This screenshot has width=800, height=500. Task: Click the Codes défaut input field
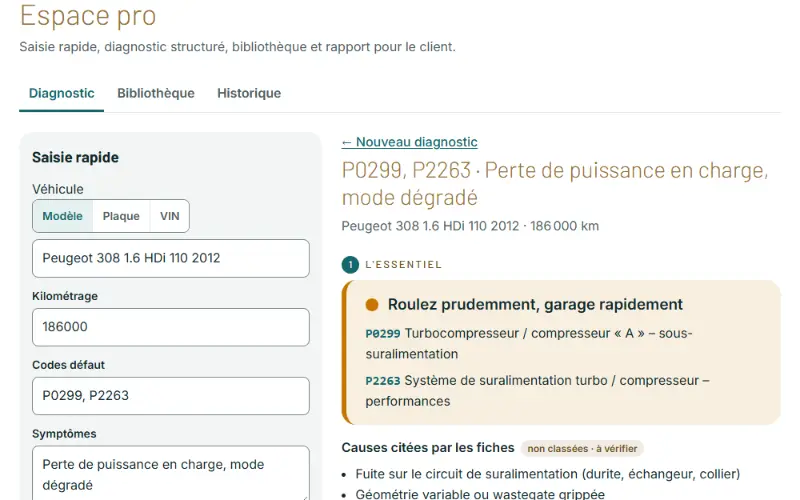point(170,396)
